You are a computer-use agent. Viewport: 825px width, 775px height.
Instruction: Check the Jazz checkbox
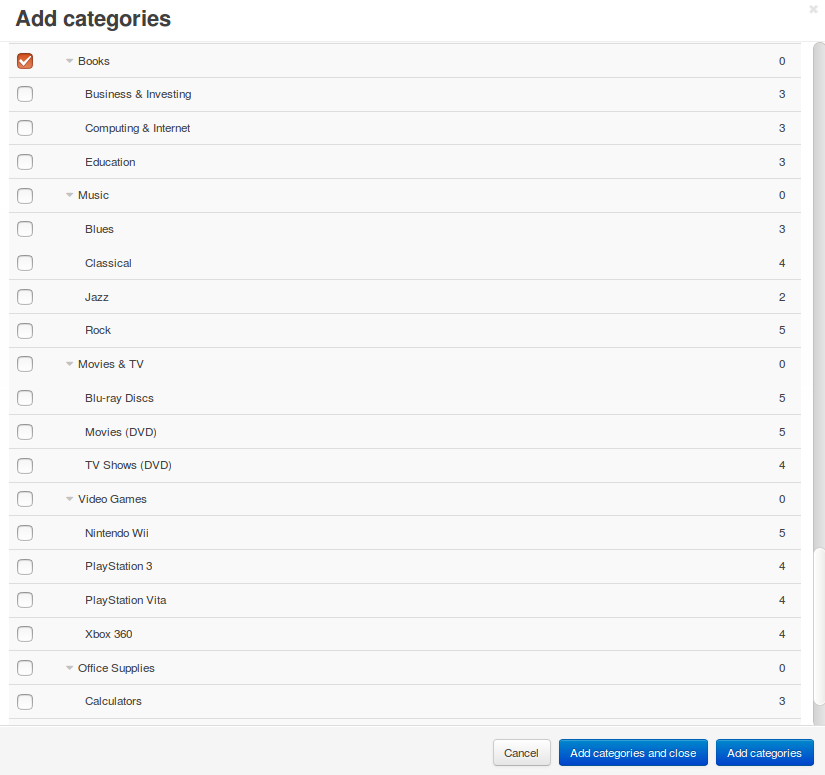[25, 297]
